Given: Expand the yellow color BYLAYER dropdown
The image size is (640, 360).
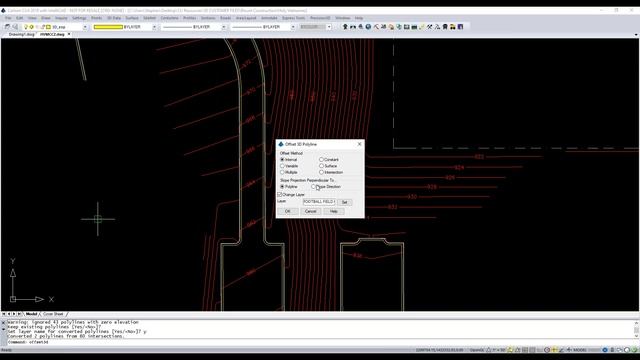Looking at the screenshot, I should pos(154,27).
